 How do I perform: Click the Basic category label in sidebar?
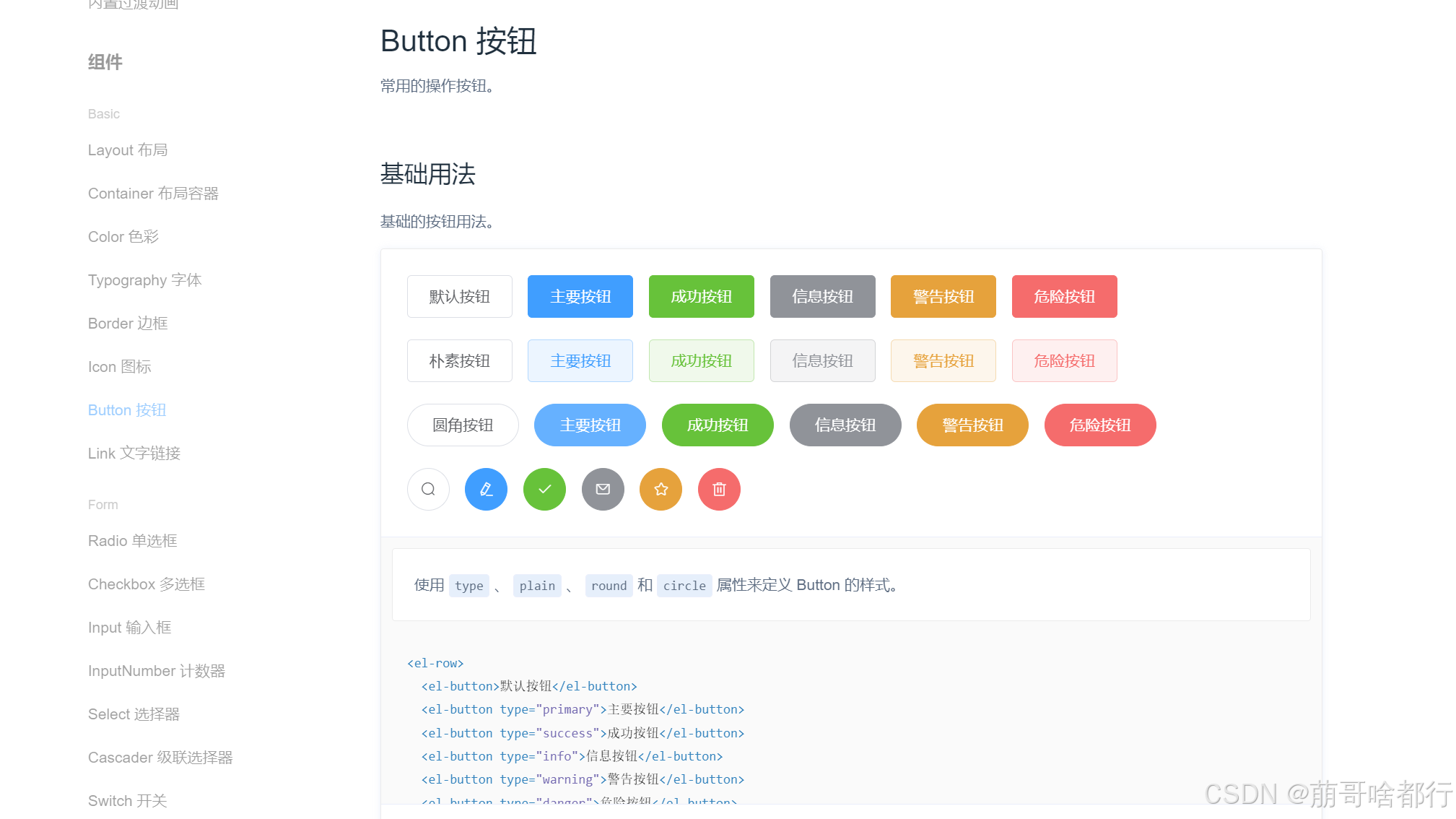click(104, 114)
